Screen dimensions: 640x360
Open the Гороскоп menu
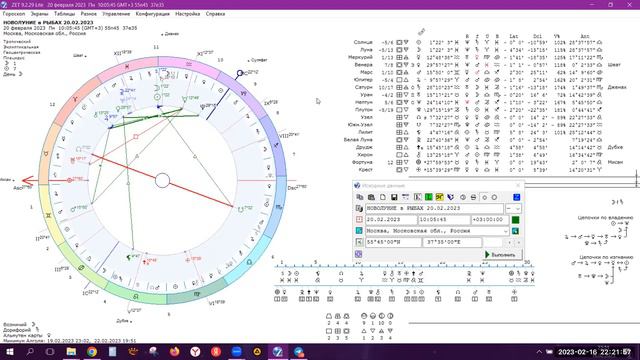coord(14,14)
